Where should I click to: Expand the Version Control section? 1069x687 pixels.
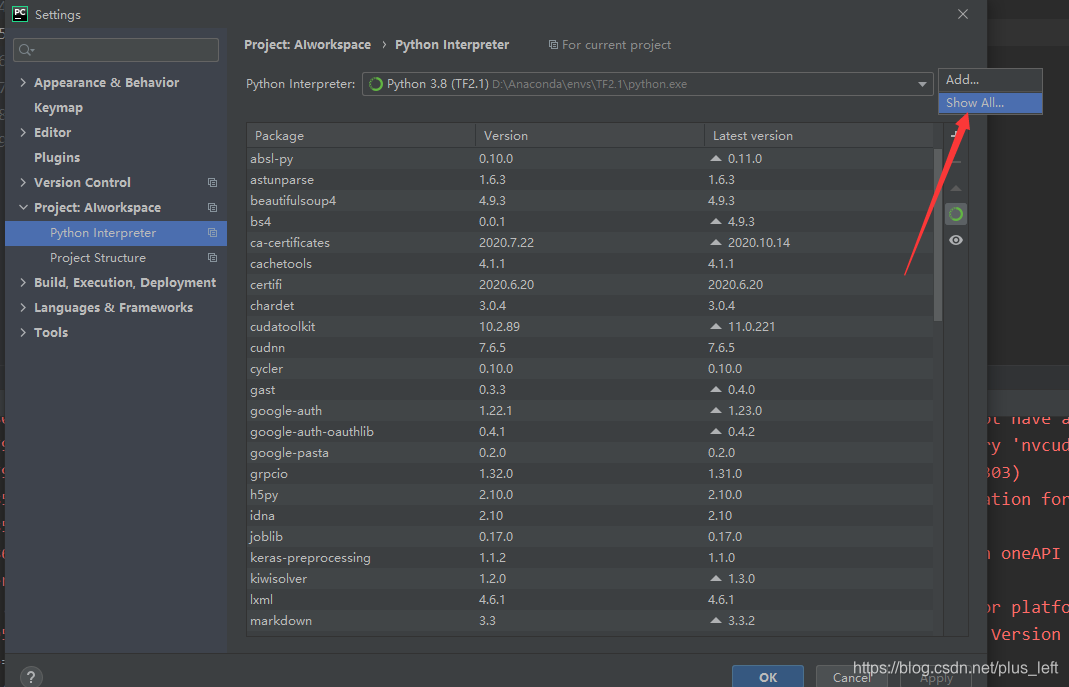point(23,183)
